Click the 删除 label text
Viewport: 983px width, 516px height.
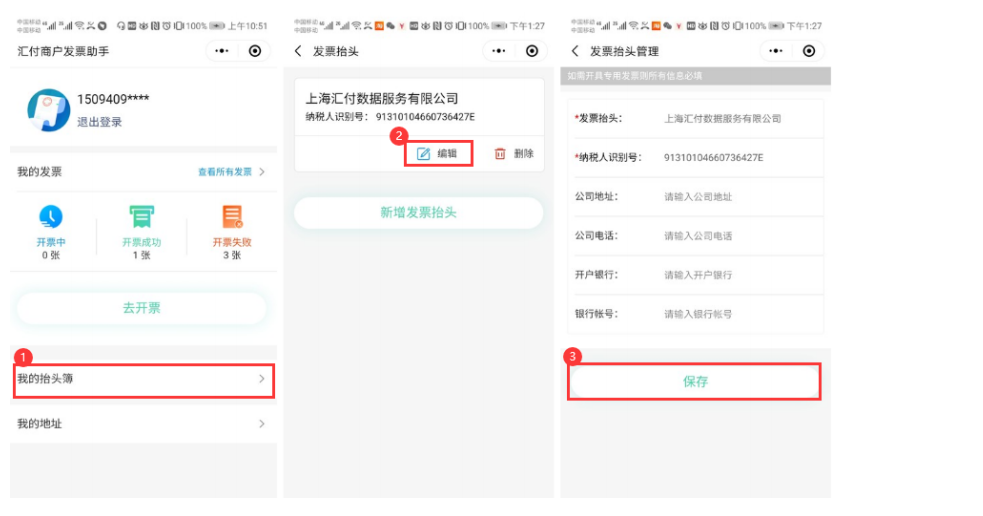pos(523,154)
